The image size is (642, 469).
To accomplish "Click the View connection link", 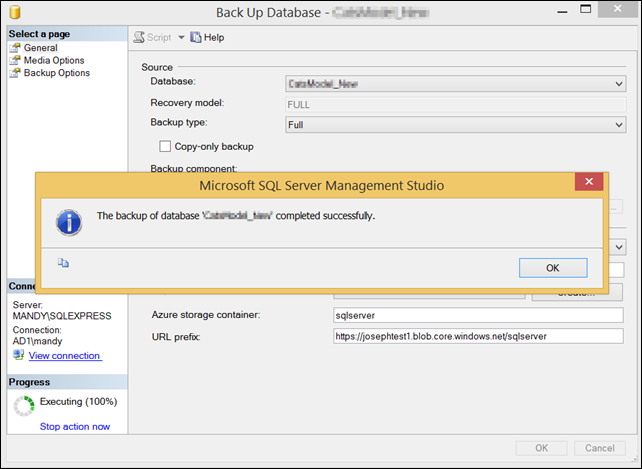I will 64,355.
